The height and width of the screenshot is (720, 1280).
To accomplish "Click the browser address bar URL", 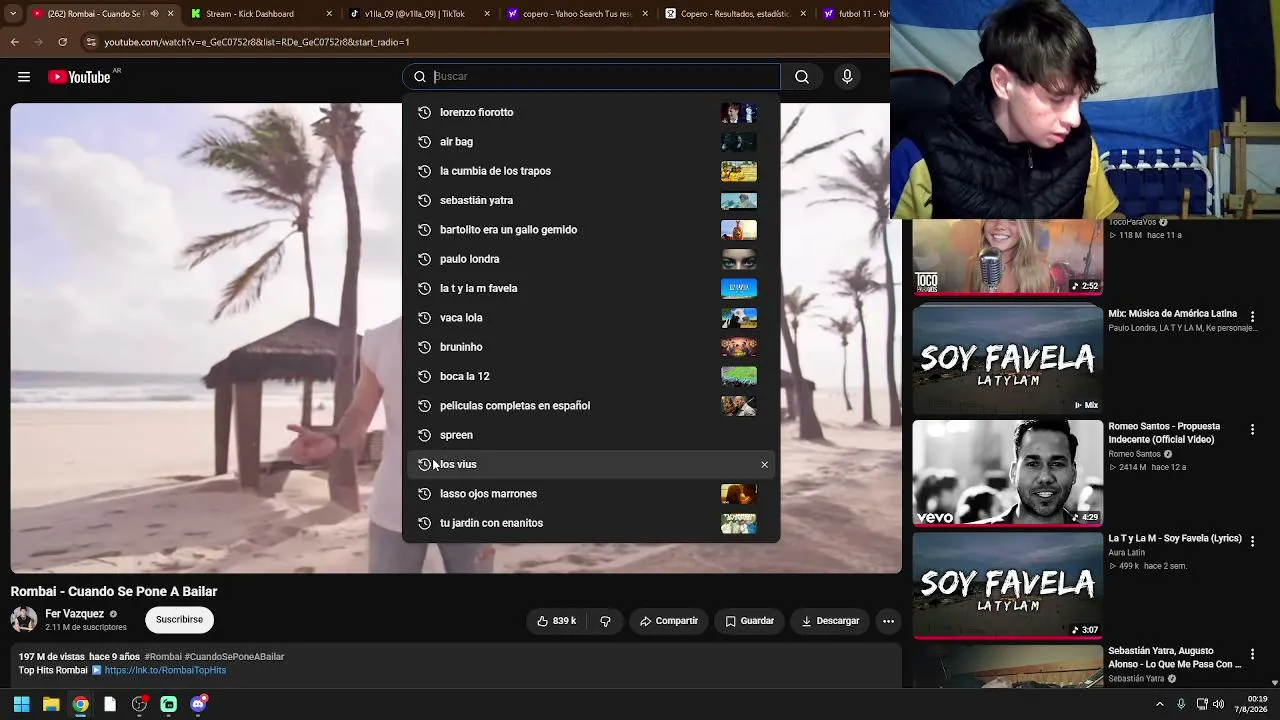I will (257, 42).
